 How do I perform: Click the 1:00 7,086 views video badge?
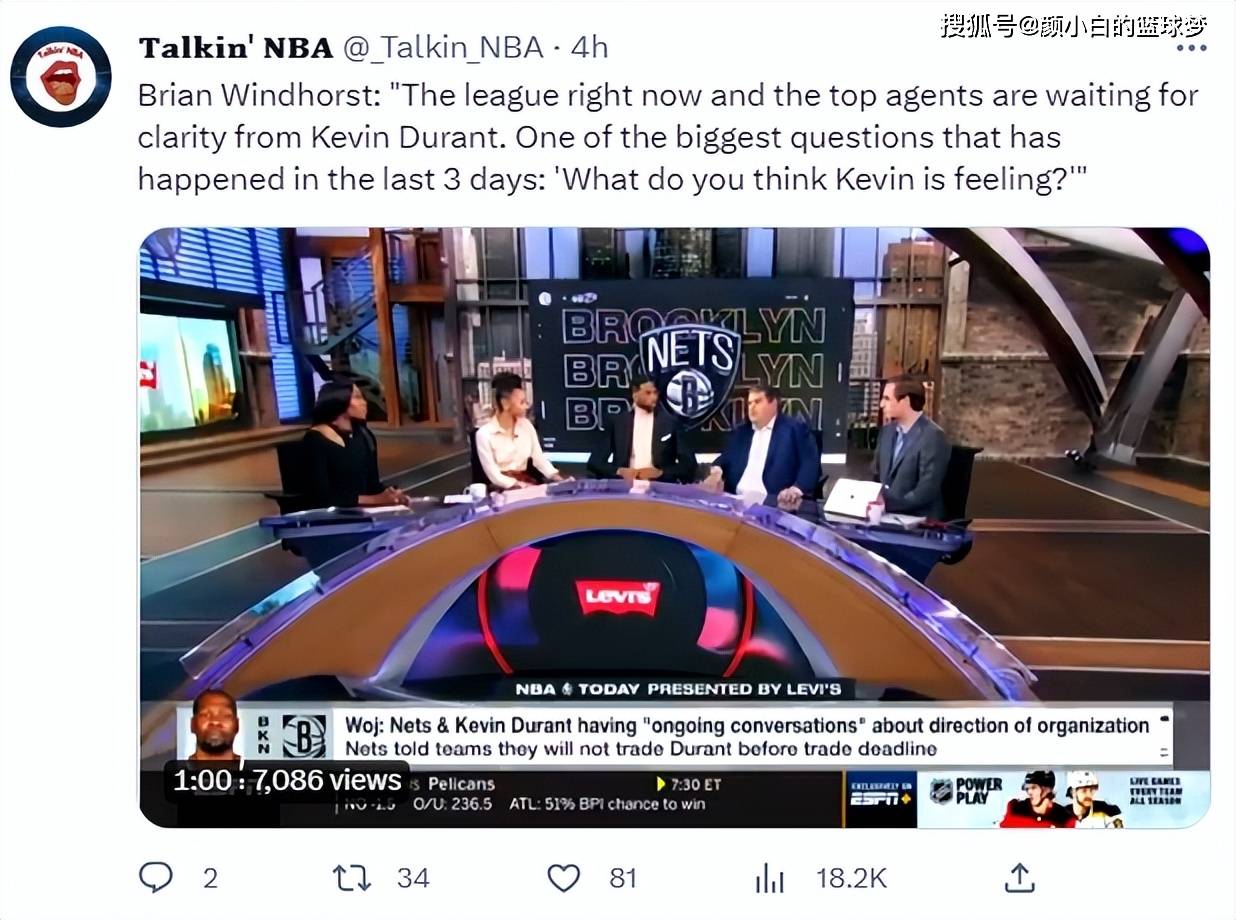(x=288, y=780)
